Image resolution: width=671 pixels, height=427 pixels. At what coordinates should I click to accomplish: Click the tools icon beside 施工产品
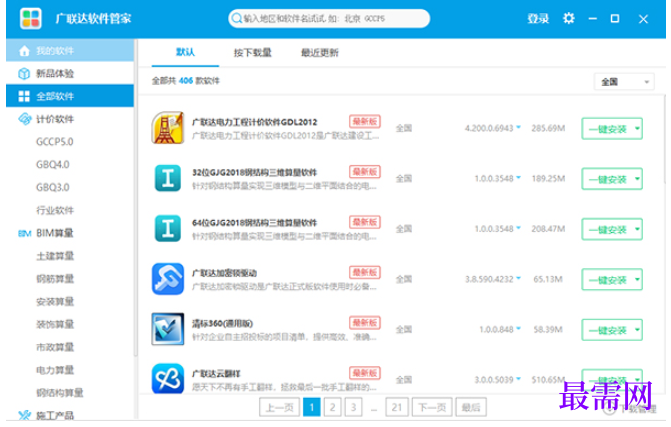point(25,415)
